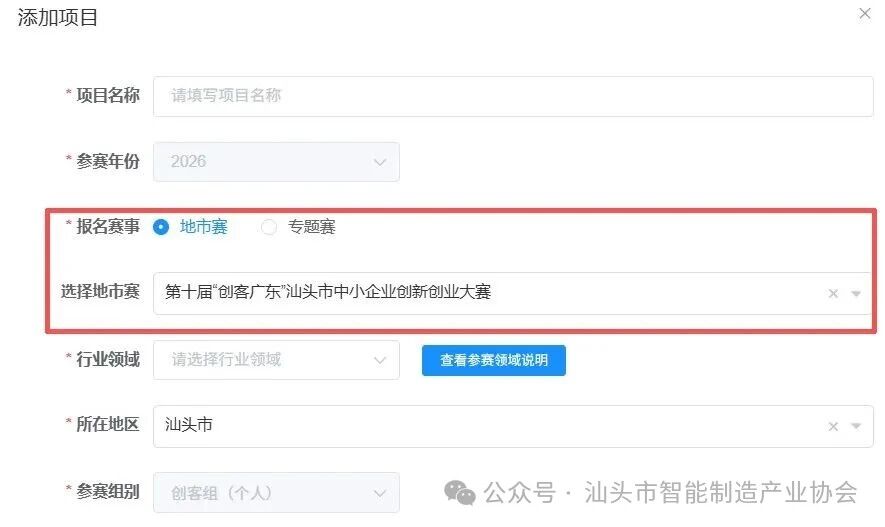Click the WeChat logo in the watermark
This screenshot has height=527, width=885.
tap(459, 493)
